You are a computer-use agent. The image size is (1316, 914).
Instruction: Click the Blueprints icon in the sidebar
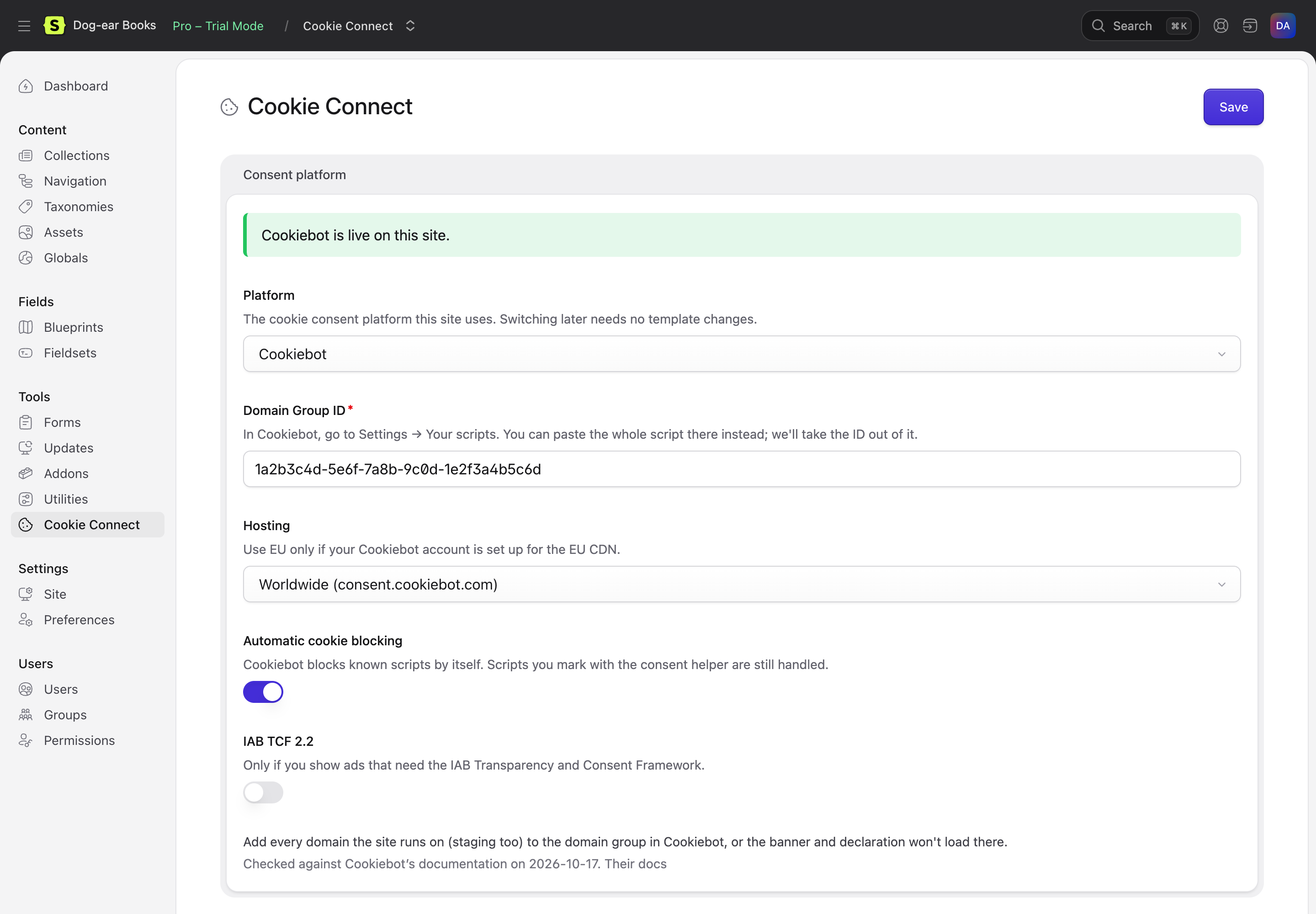click(26, 327)
